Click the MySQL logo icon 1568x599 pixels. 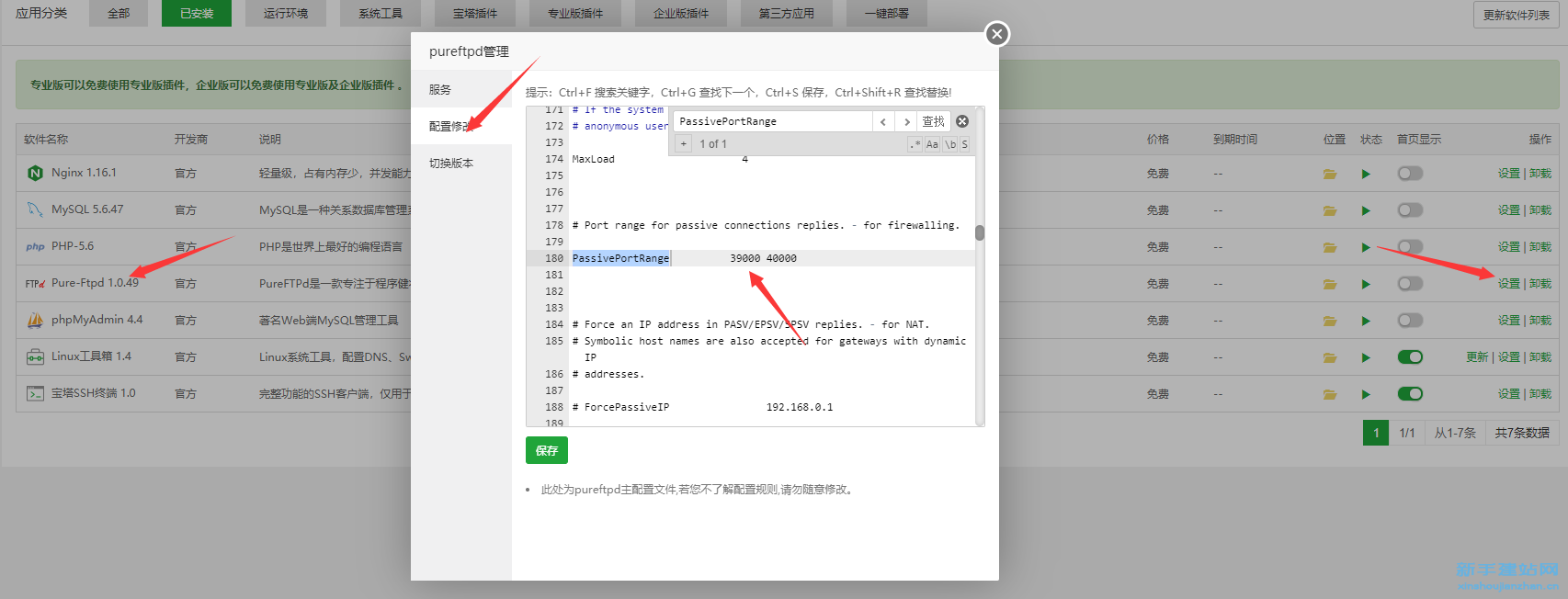[x=35, y=209]
